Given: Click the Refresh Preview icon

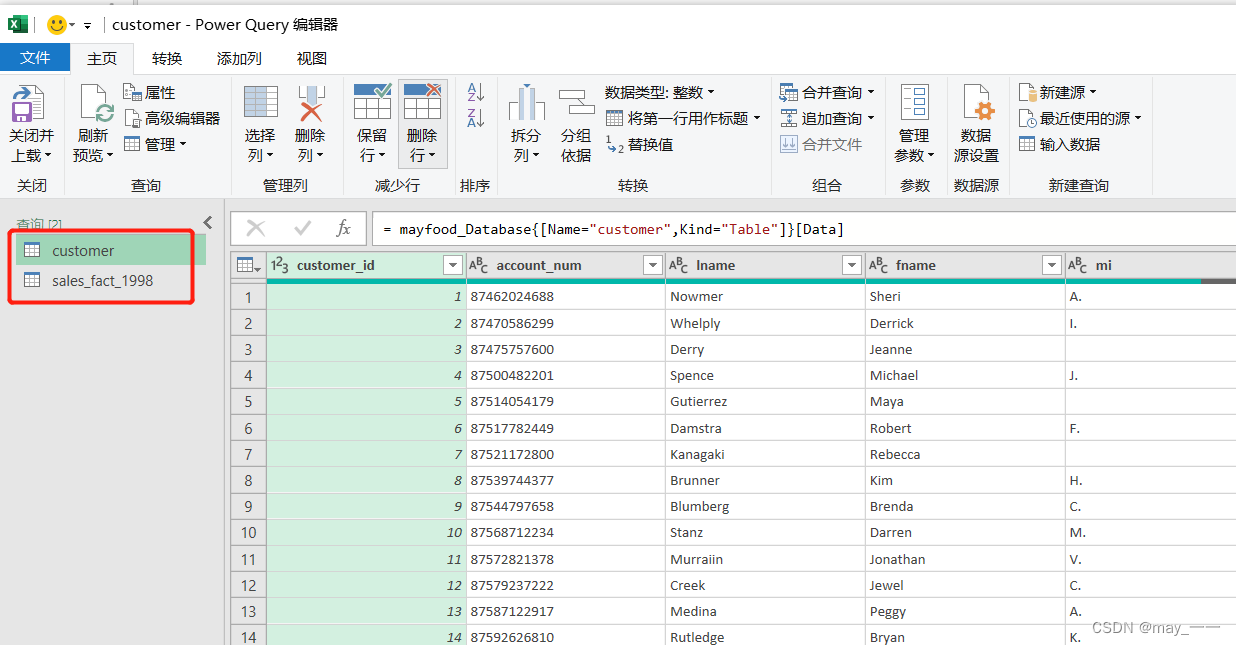Looking at the screenshot, I should click(x=96, y=104).
